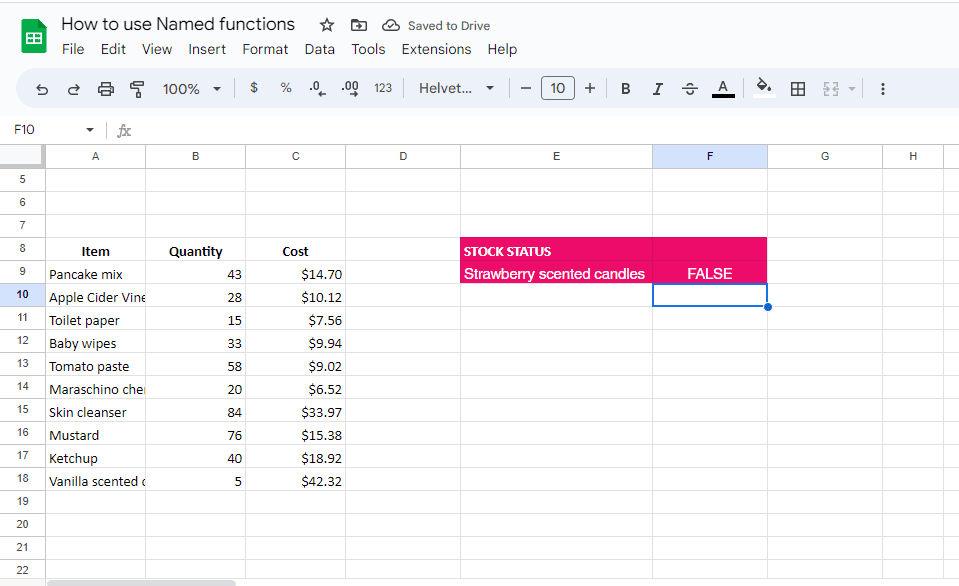Image resolution: width=959 pixels, height=586 pixels.
Task: Open the zoom level dropdown
Action: tap(191, 89)
